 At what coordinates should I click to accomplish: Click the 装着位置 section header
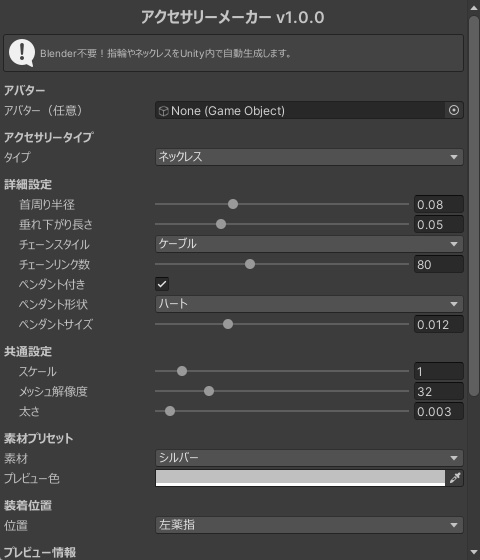tap(28, 505)
